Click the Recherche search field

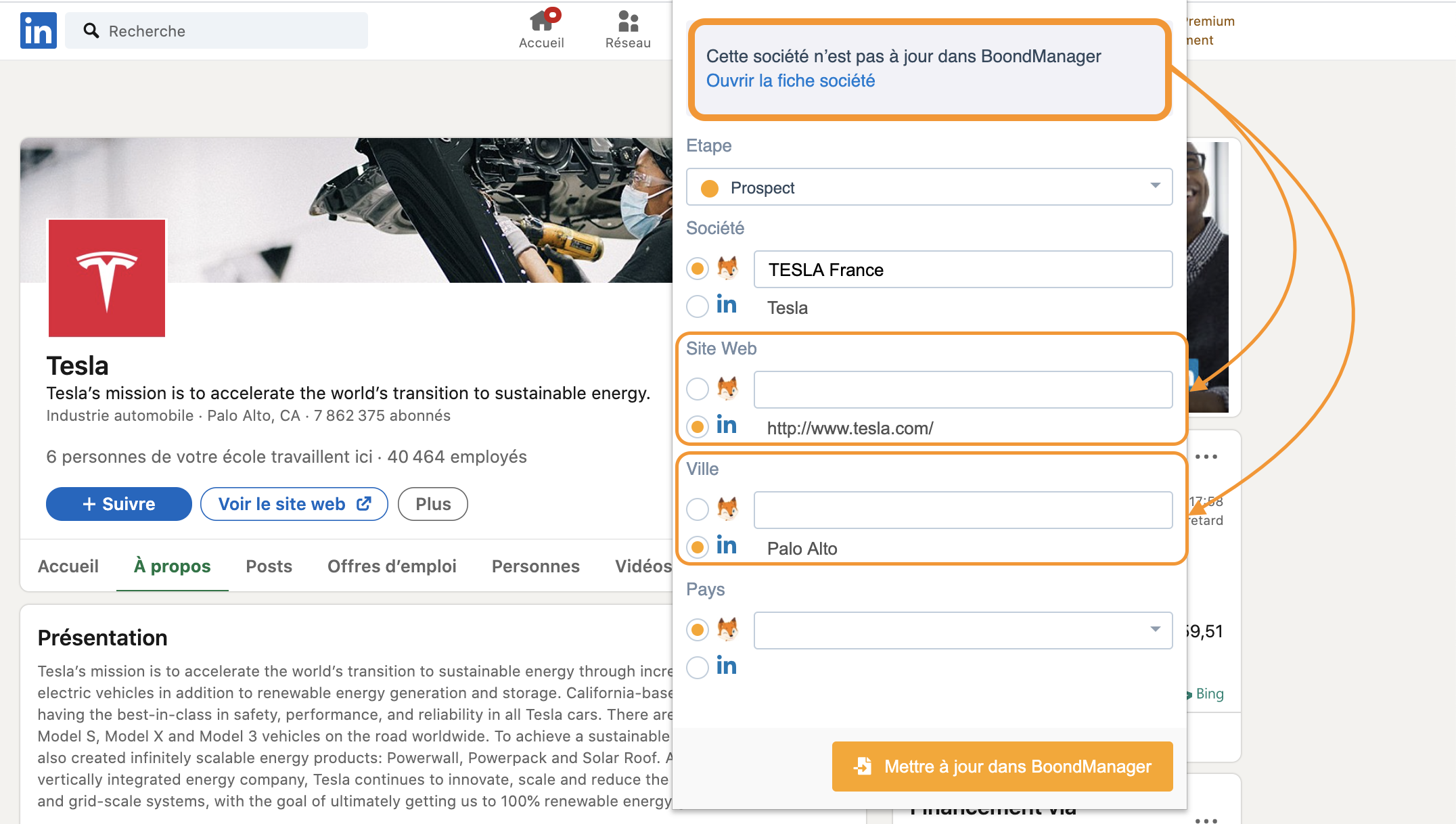click(217, 30)
